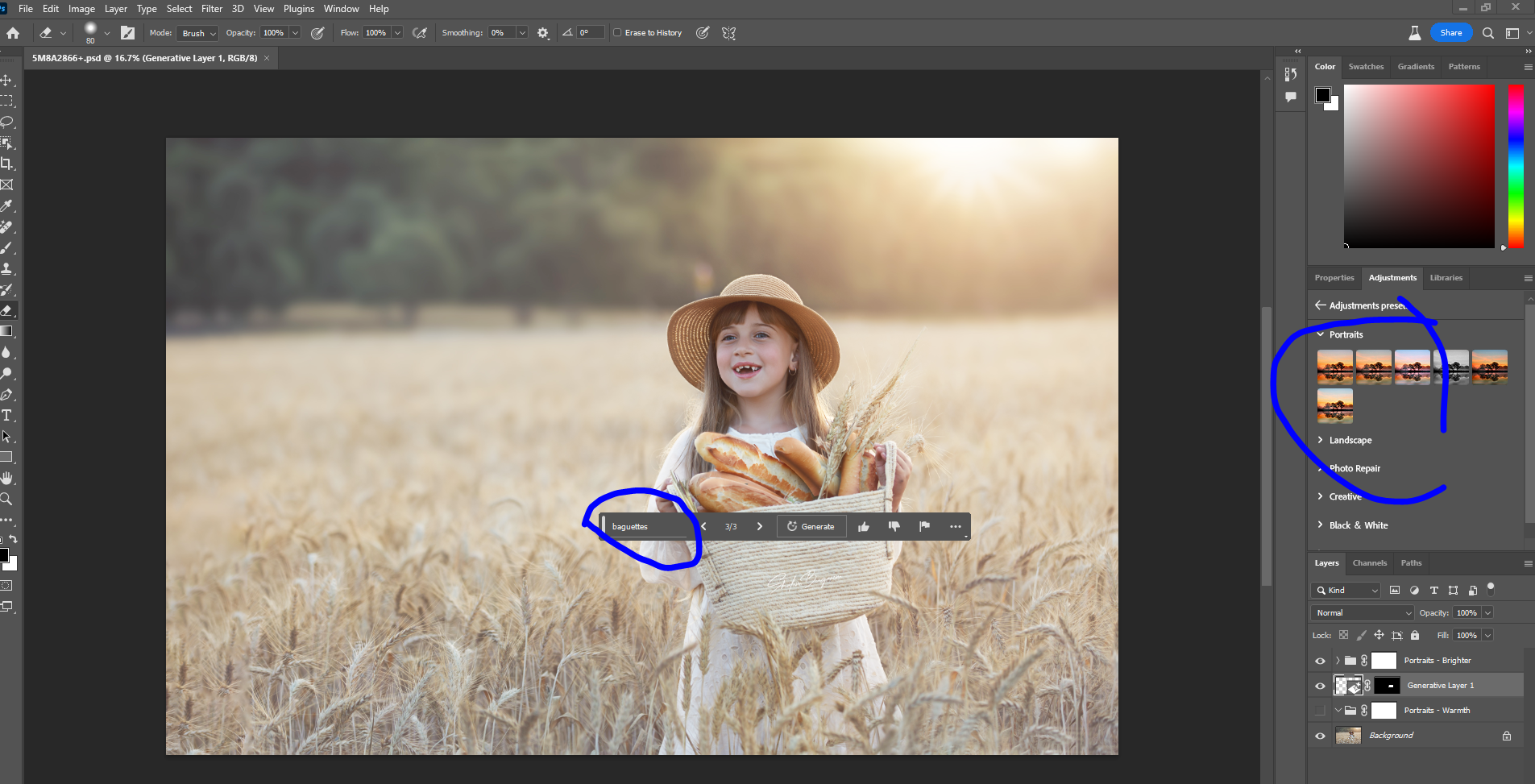Click the Home icon in options bar
Viewport: 1535px width, 784px height.
tap(13, 33)
